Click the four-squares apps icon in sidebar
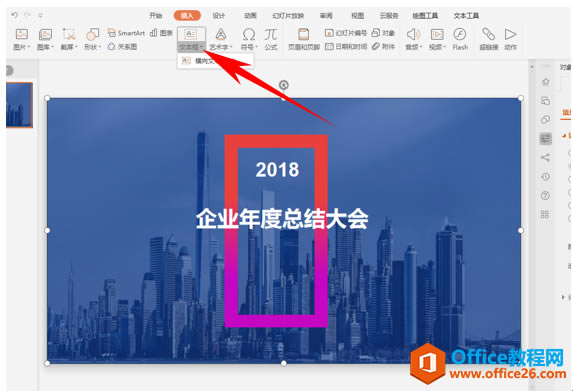 click(545, 215)
